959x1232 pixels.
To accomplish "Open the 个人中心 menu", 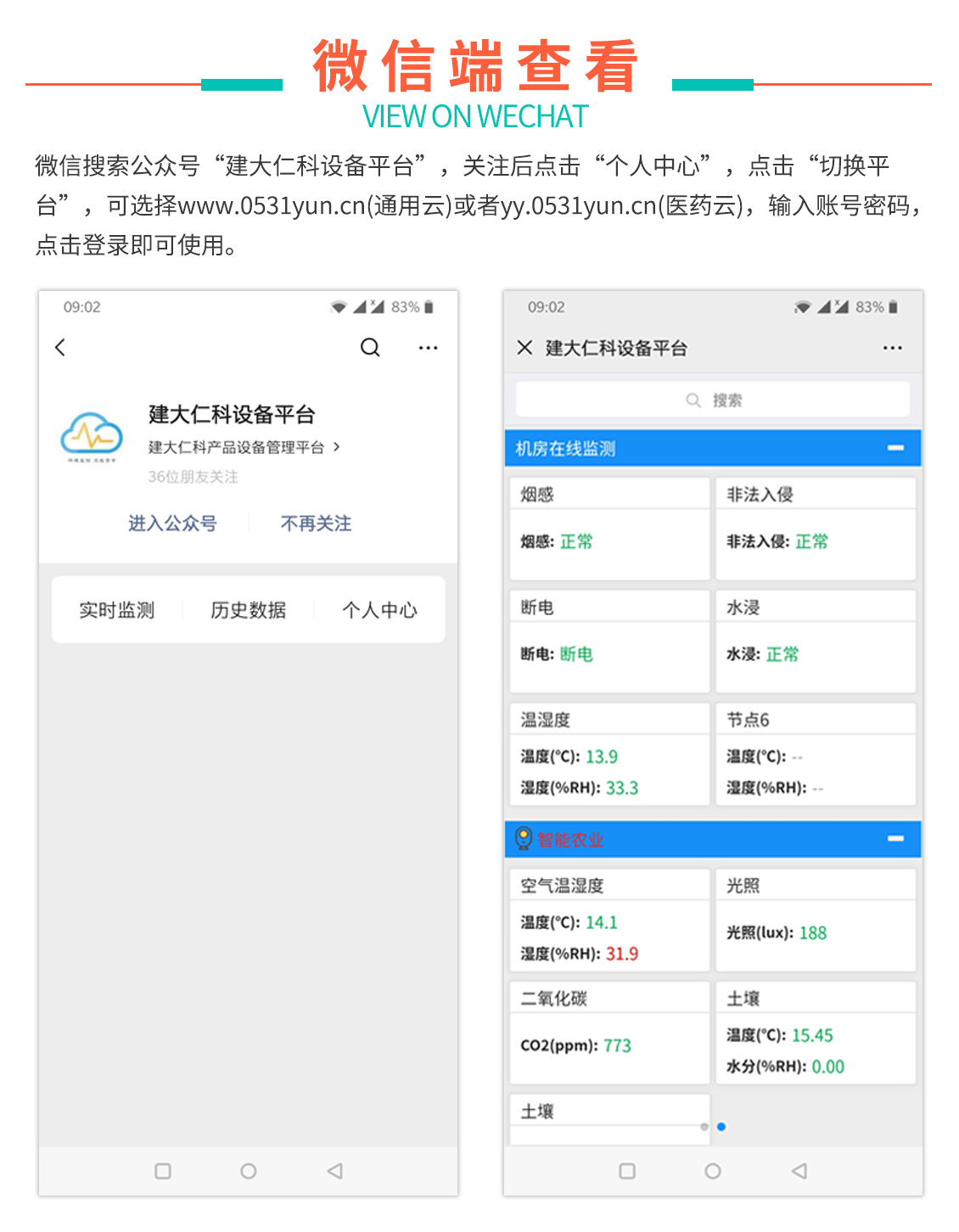I will pyautogui.click(x=379, y=610).
